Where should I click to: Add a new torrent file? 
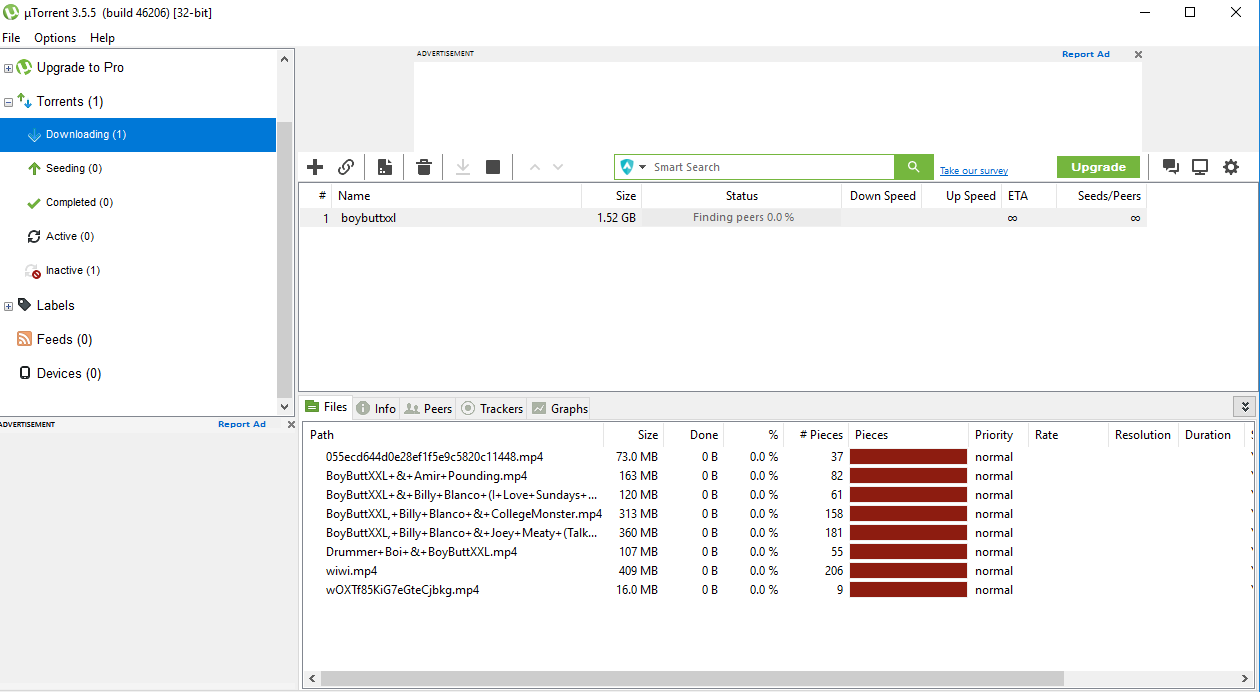click(x=315, y=167)
